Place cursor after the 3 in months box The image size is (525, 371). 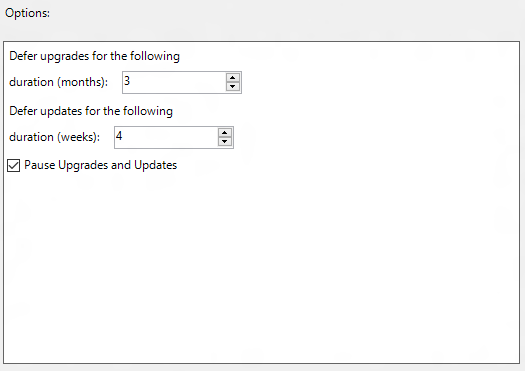click(x=131, y=81)
